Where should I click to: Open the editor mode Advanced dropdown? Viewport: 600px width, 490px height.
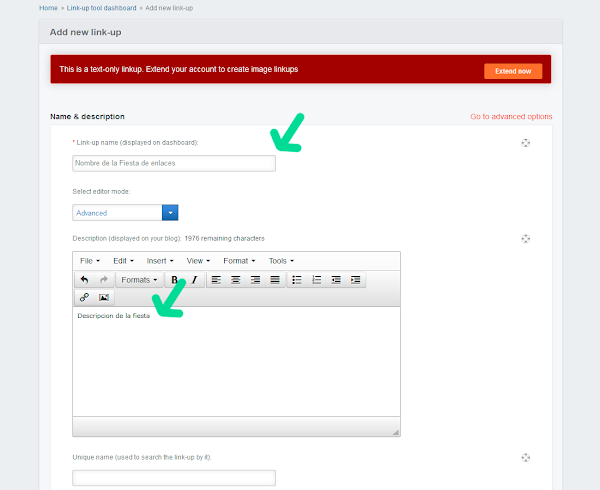click(125, 213)
